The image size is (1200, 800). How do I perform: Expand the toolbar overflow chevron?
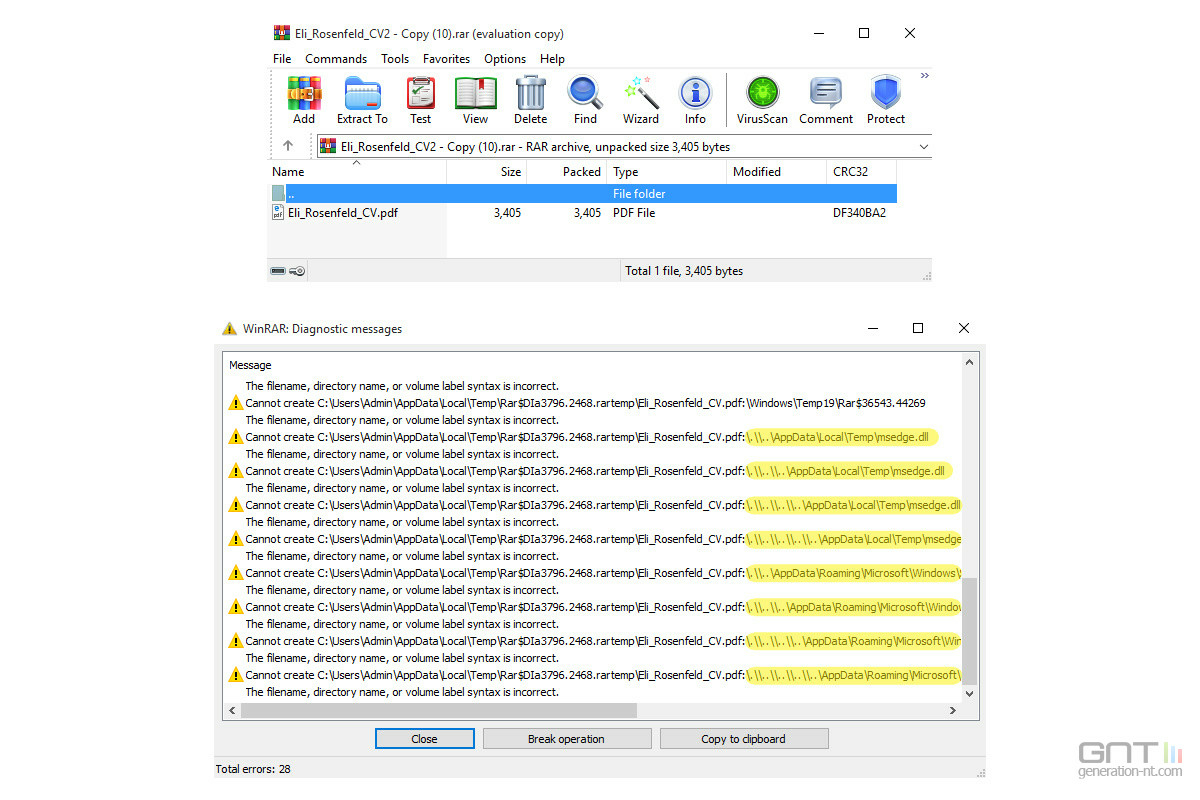click(925, 76)
